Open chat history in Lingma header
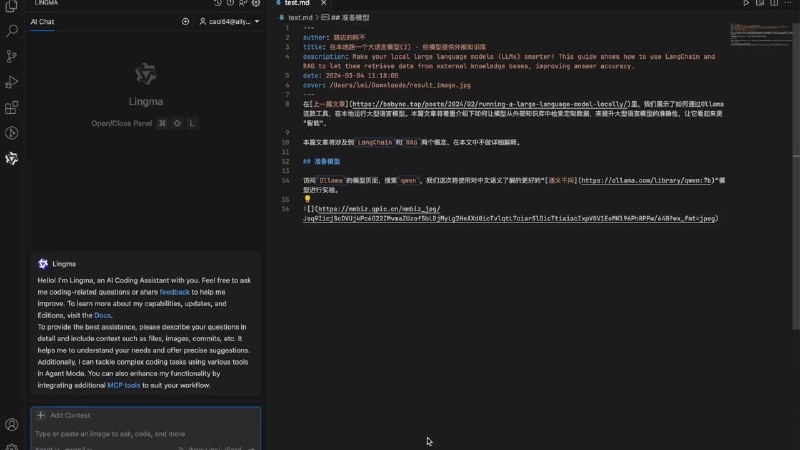Image resolution: width=800 pixels, height=450 pixels. coord(218,4)
